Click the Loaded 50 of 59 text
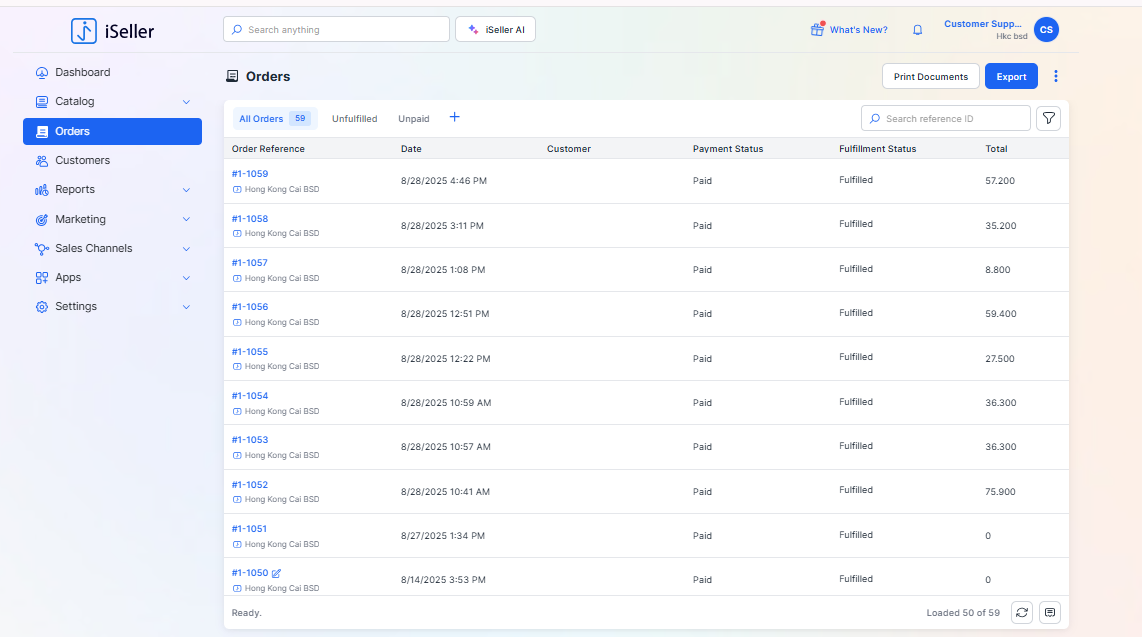 [963, 613]
